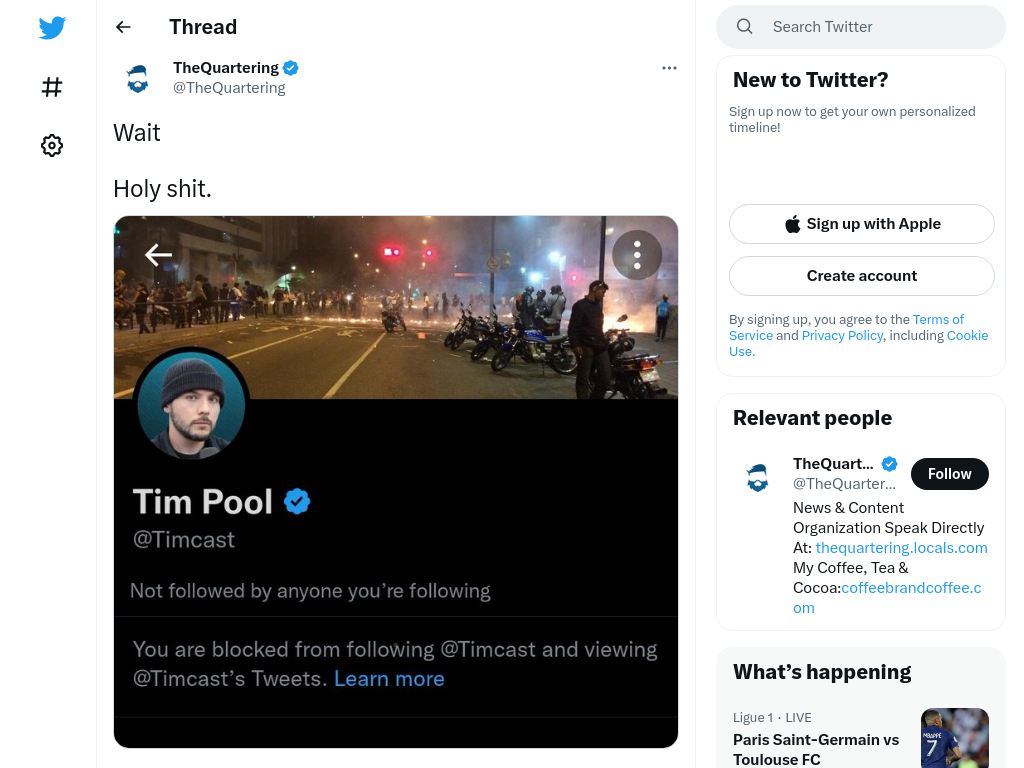
Task: Click the verified badge next to TheQuartering
Action: (x=291, y=68)
